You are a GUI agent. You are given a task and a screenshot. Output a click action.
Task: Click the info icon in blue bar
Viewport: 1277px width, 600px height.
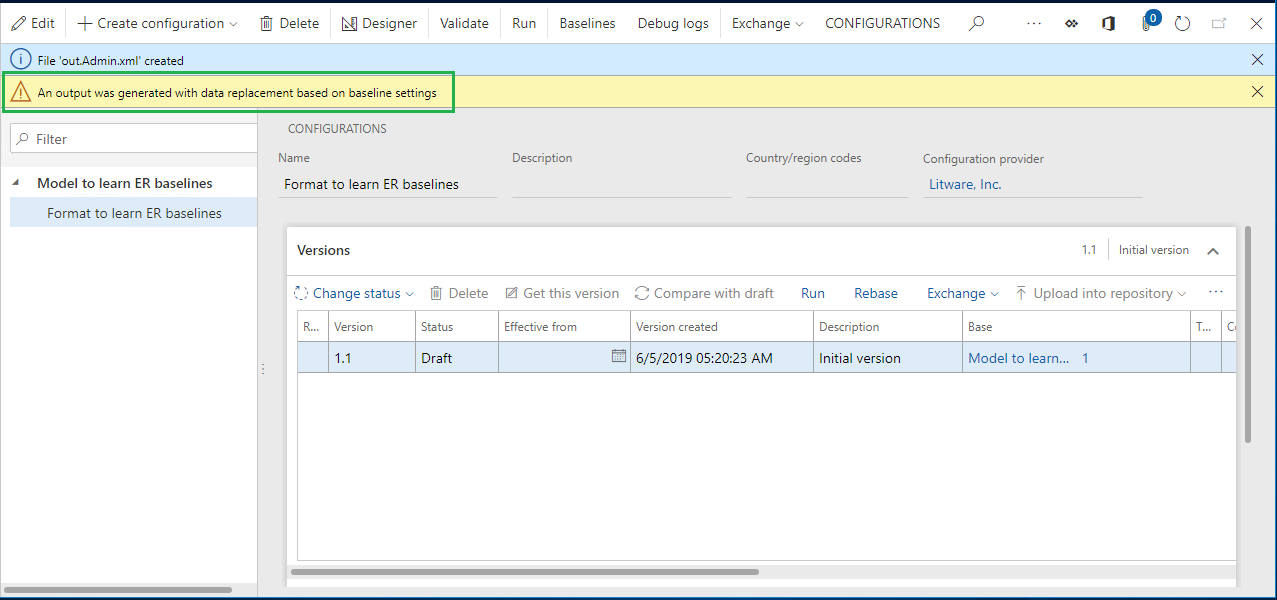pos(20,60)
